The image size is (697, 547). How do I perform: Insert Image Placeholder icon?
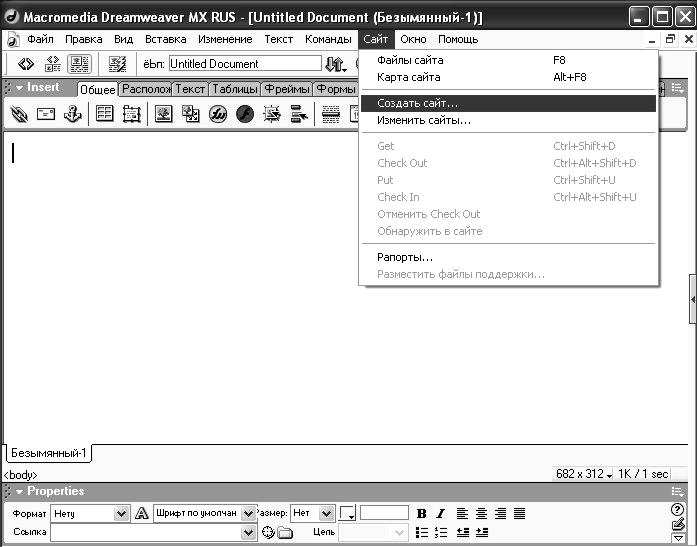[191, 114]
